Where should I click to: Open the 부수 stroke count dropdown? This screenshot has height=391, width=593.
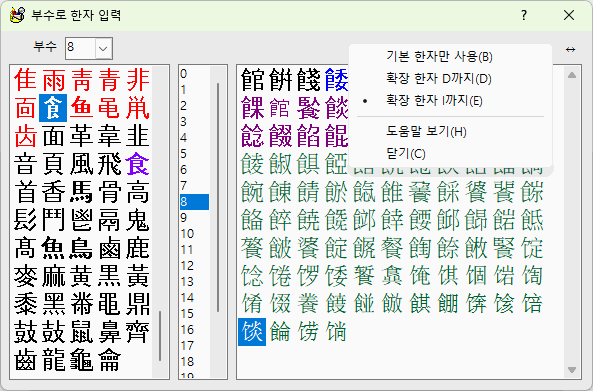[x=103, y=48]
